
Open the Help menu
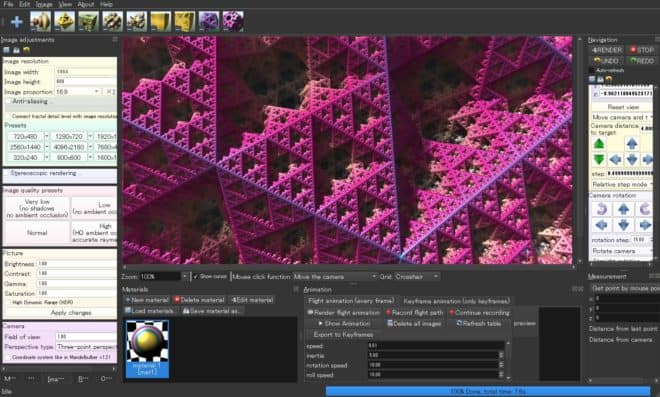(x=106, y=4)
